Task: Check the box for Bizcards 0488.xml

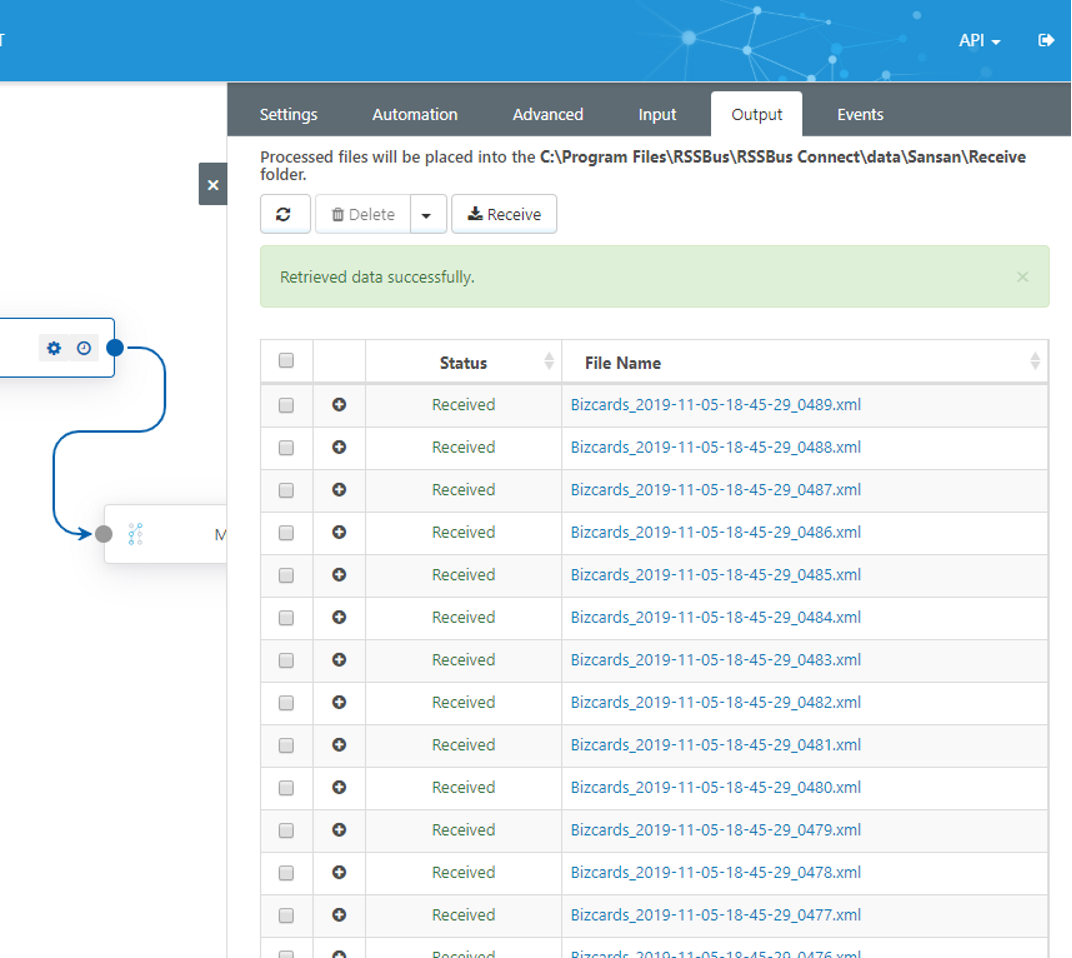Action: click(x=286, y=448)
